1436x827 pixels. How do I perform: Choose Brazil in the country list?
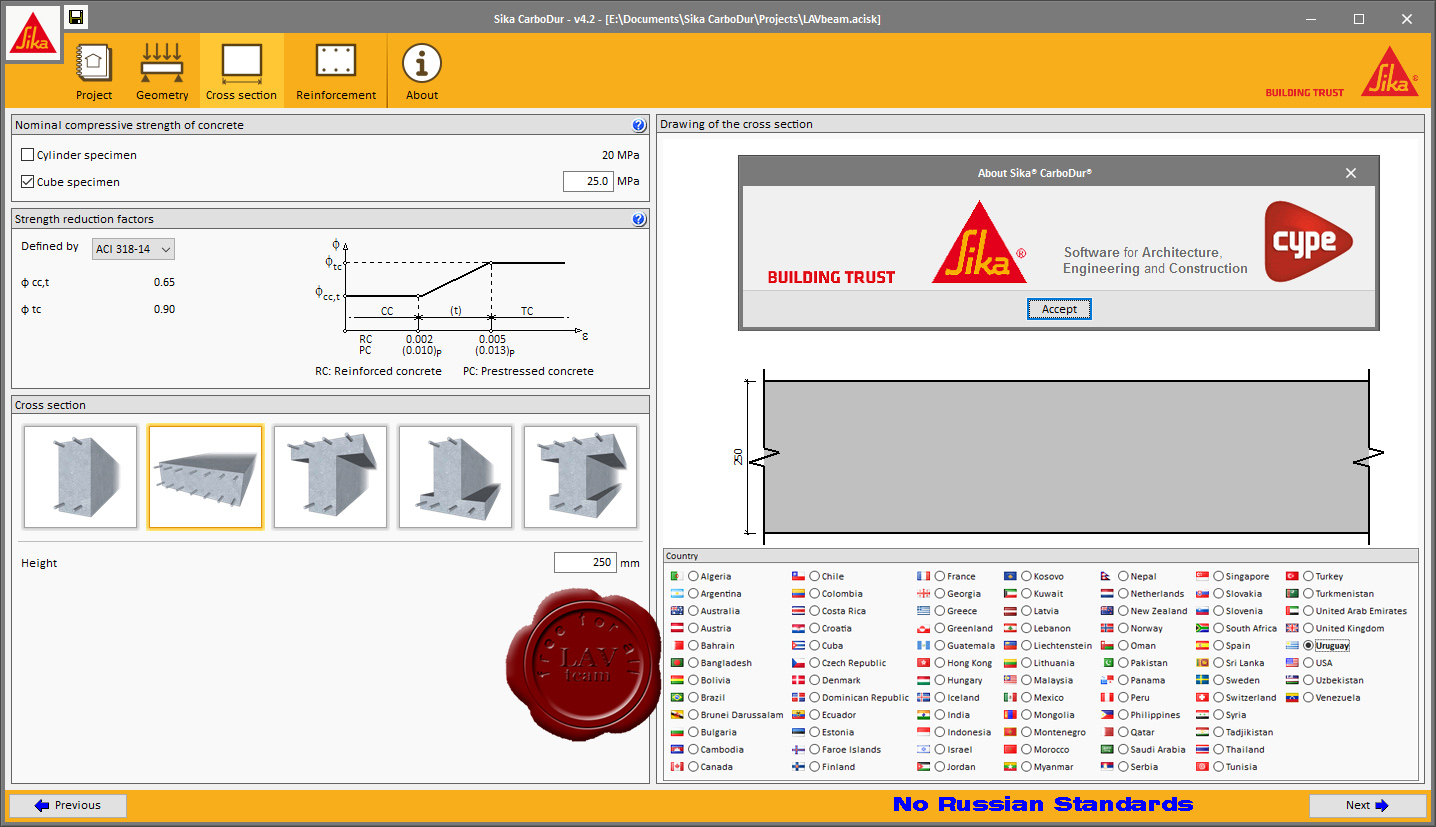694,697
